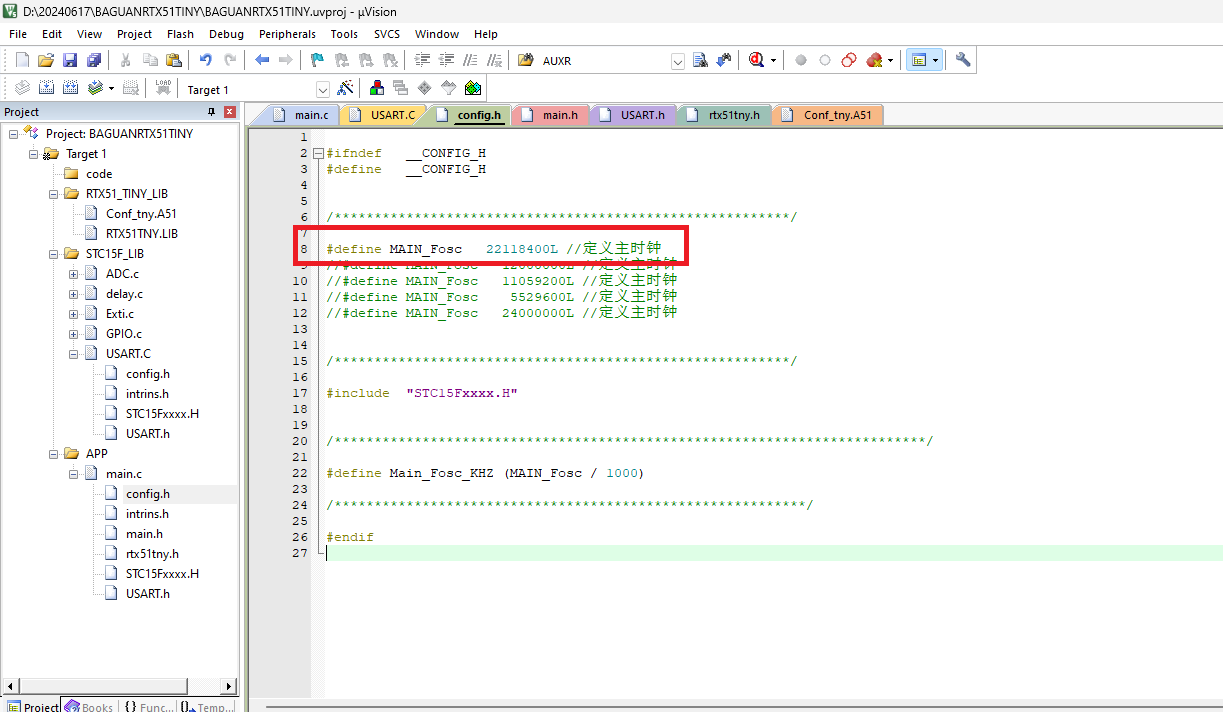Viewport: 1223px width, 712px height.
Task: Expand Exti.c in project tree
Action: pyautogui.click(x=73, y=313)
